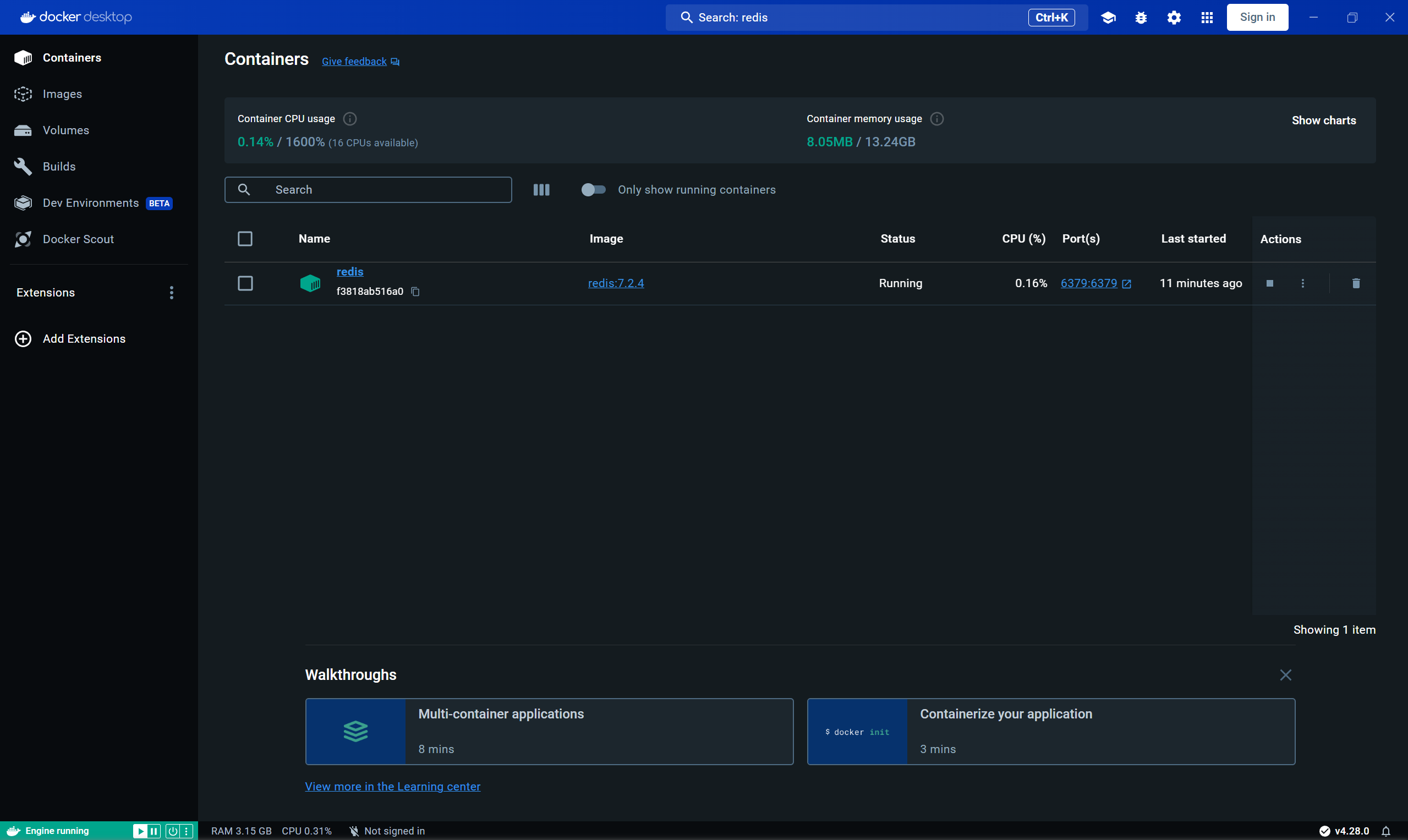The height and width of the screenshot is (840, 1408).
Task: Close the Walkthroughs section
Action: click(x=1286, y=675)
